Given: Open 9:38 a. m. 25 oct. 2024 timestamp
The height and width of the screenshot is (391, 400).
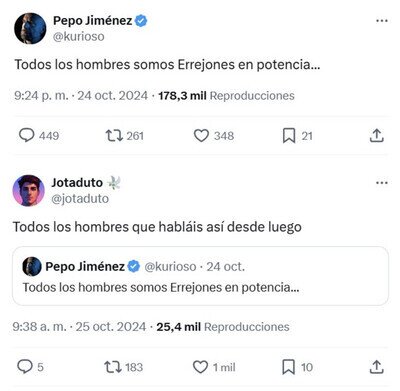Looking at the screenshot, I should [79, 327].
